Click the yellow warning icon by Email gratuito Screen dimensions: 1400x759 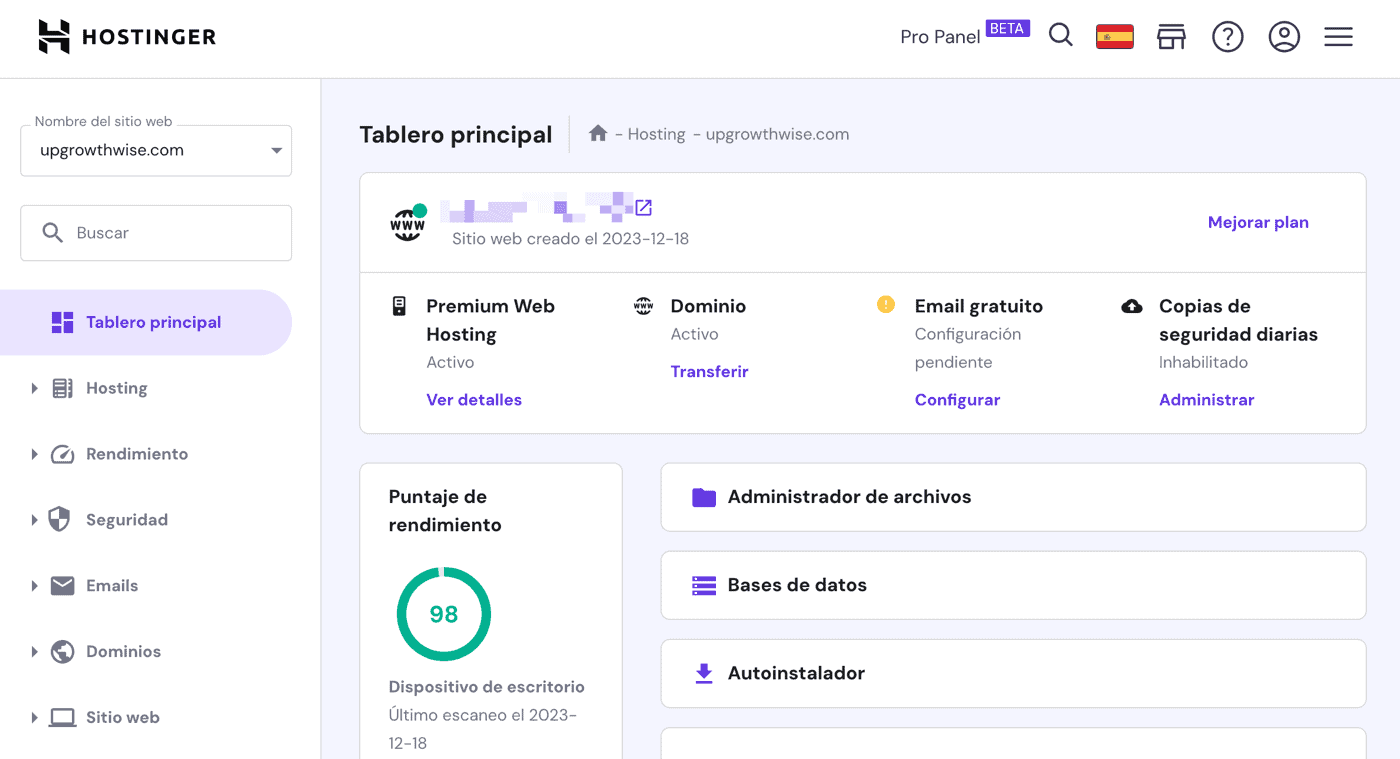(886, 304)
